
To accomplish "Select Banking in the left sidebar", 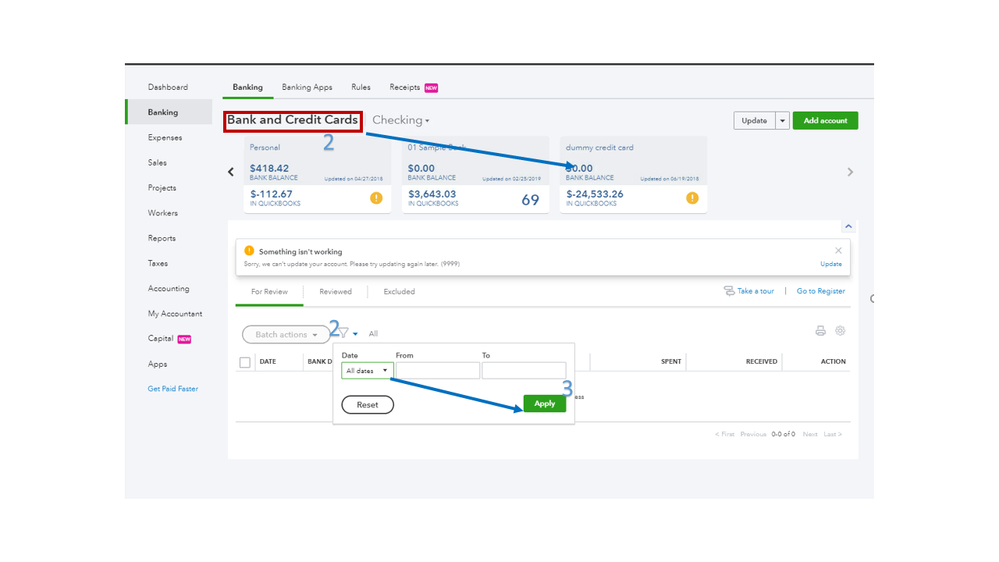I will [169, 112].
